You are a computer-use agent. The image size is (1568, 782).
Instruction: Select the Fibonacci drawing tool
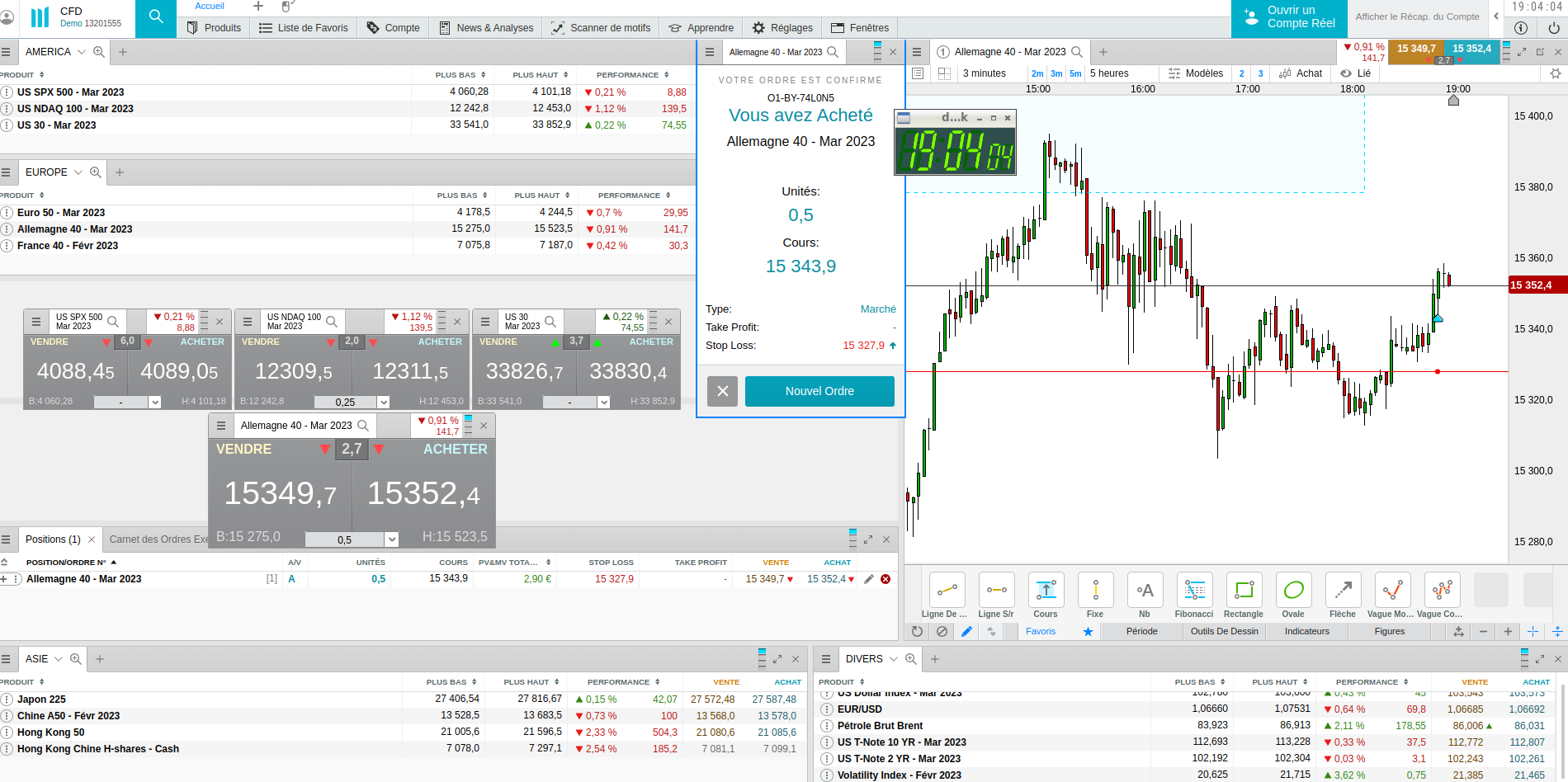(1194, 596)
